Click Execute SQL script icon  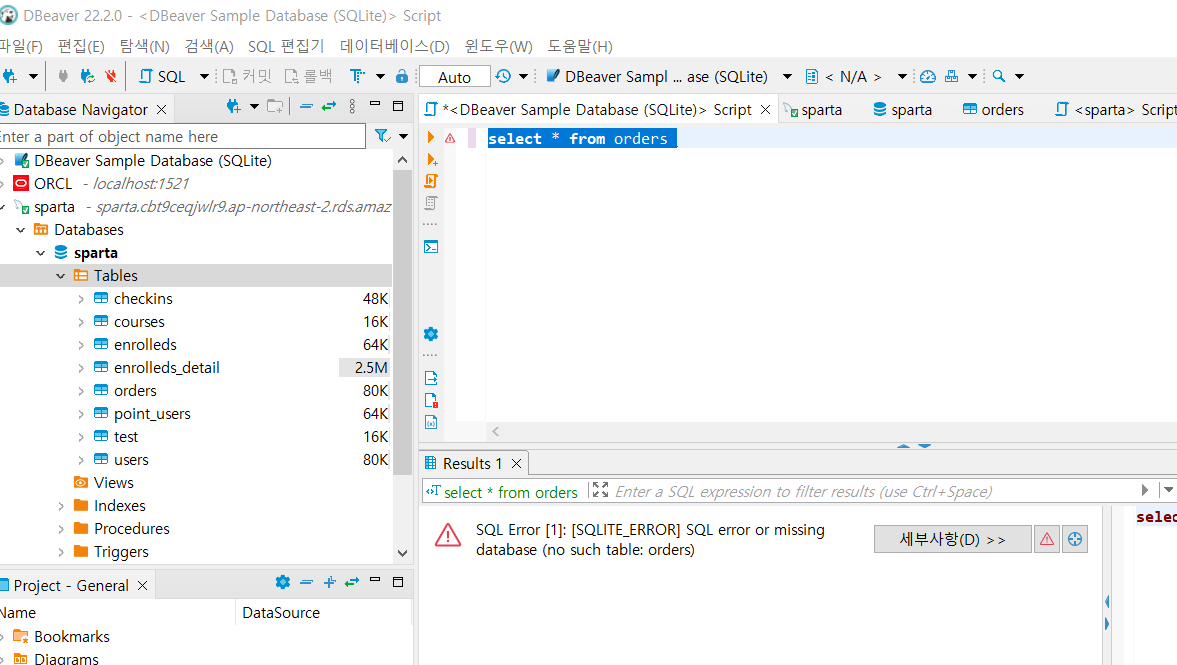pos(431,181)
